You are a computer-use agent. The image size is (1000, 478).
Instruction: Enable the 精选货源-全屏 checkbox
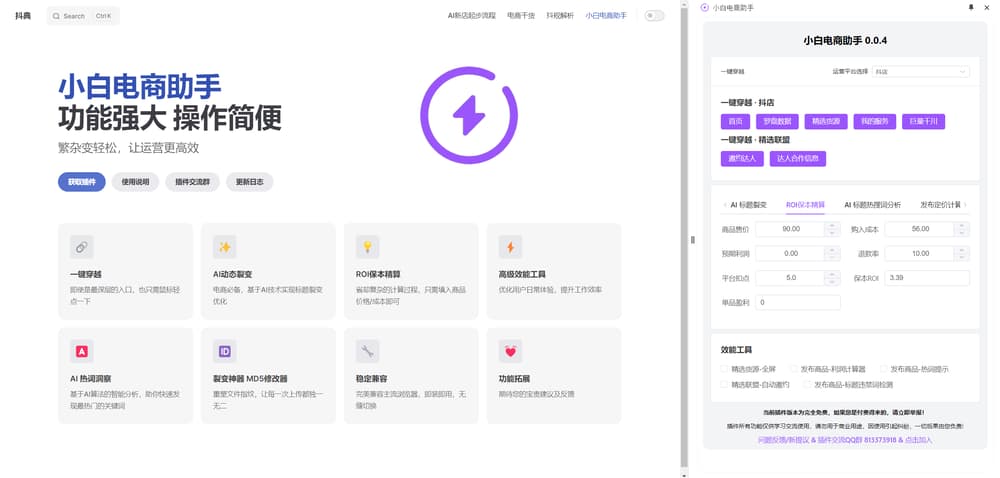point(725,369)
